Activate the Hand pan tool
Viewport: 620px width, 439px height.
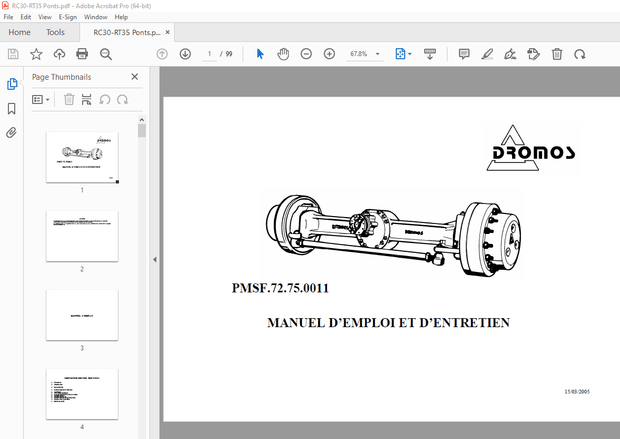283,54
